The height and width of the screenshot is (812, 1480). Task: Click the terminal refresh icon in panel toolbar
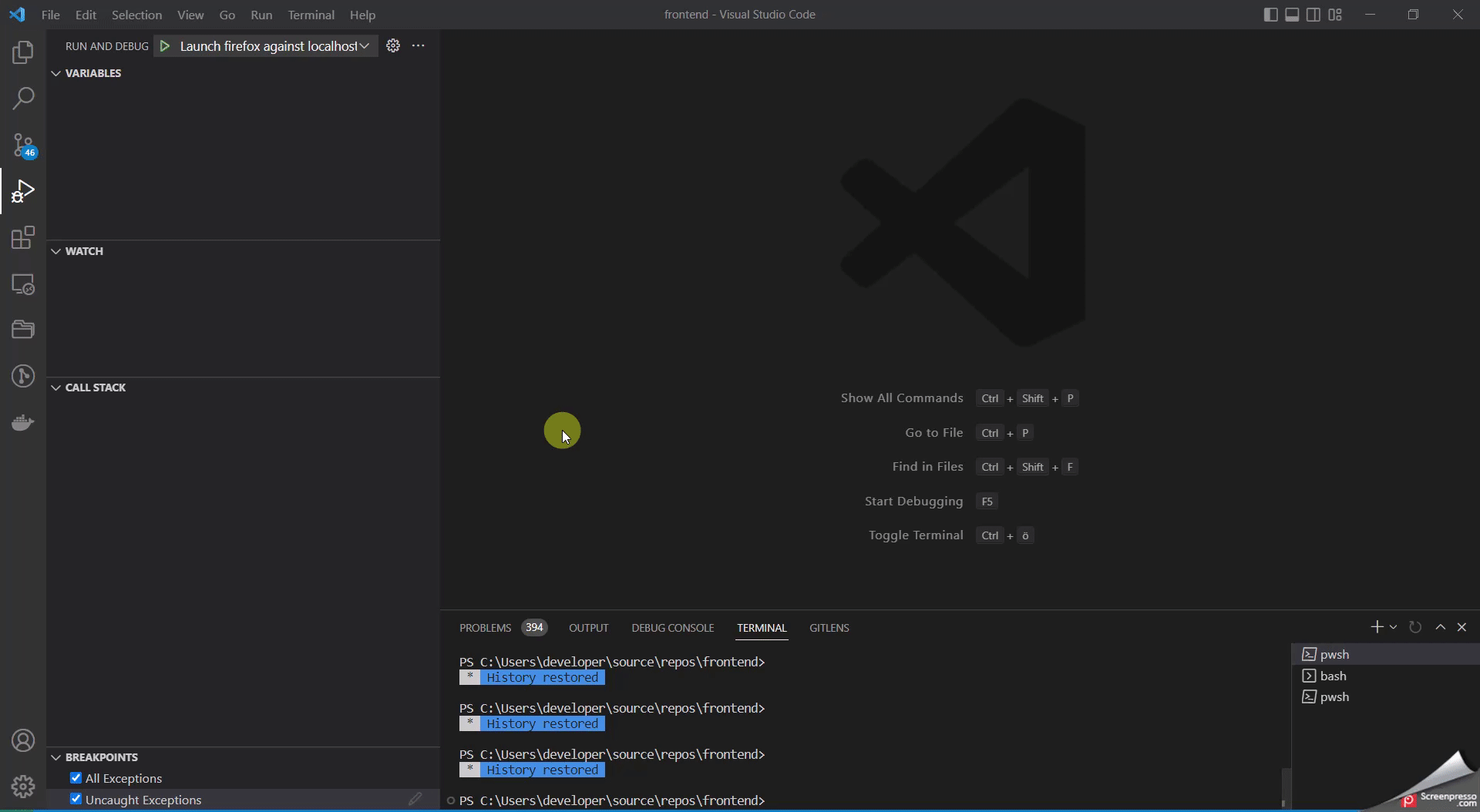tap(1415, 627)
